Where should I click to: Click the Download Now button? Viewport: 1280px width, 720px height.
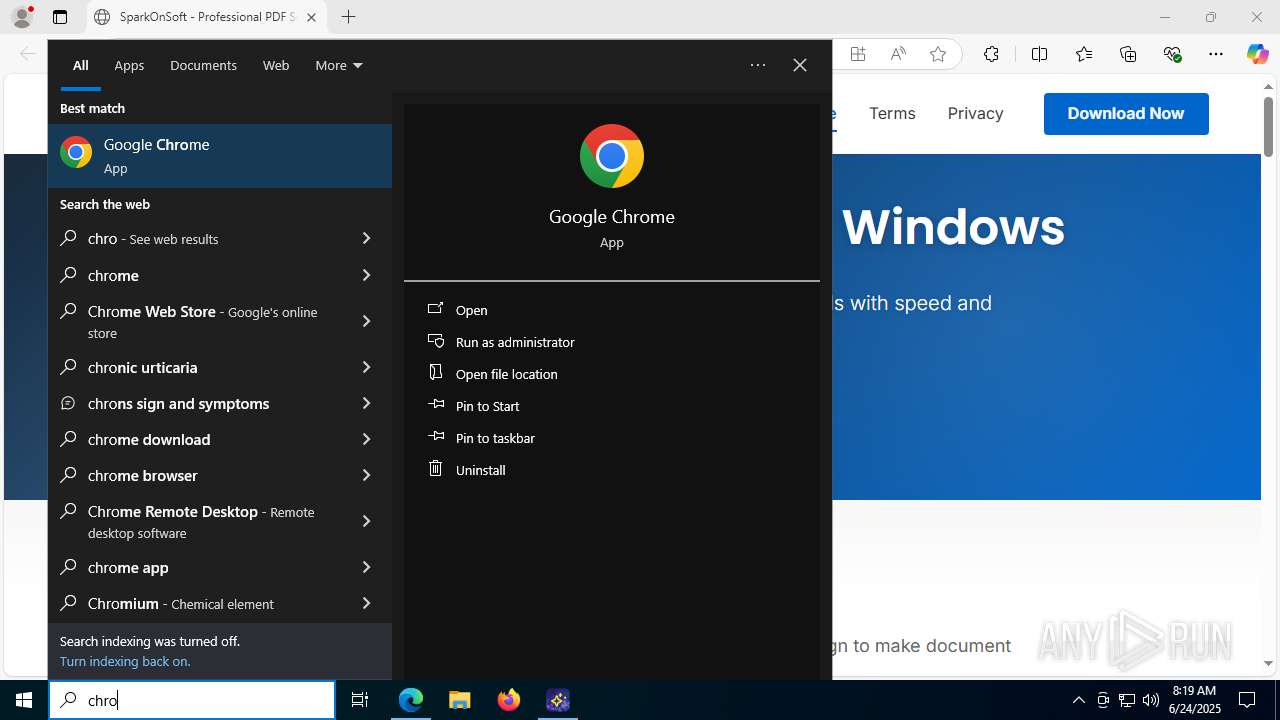click(1126, 114)
